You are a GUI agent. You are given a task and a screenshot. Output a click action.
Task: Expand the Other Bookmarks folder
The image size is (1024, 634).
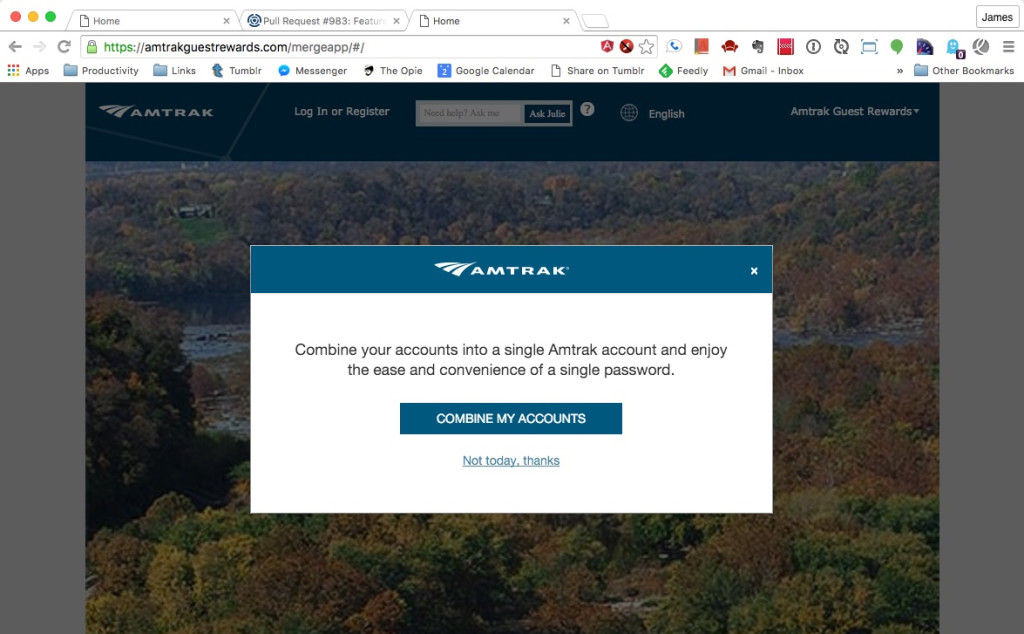click(x=964, y=71)
